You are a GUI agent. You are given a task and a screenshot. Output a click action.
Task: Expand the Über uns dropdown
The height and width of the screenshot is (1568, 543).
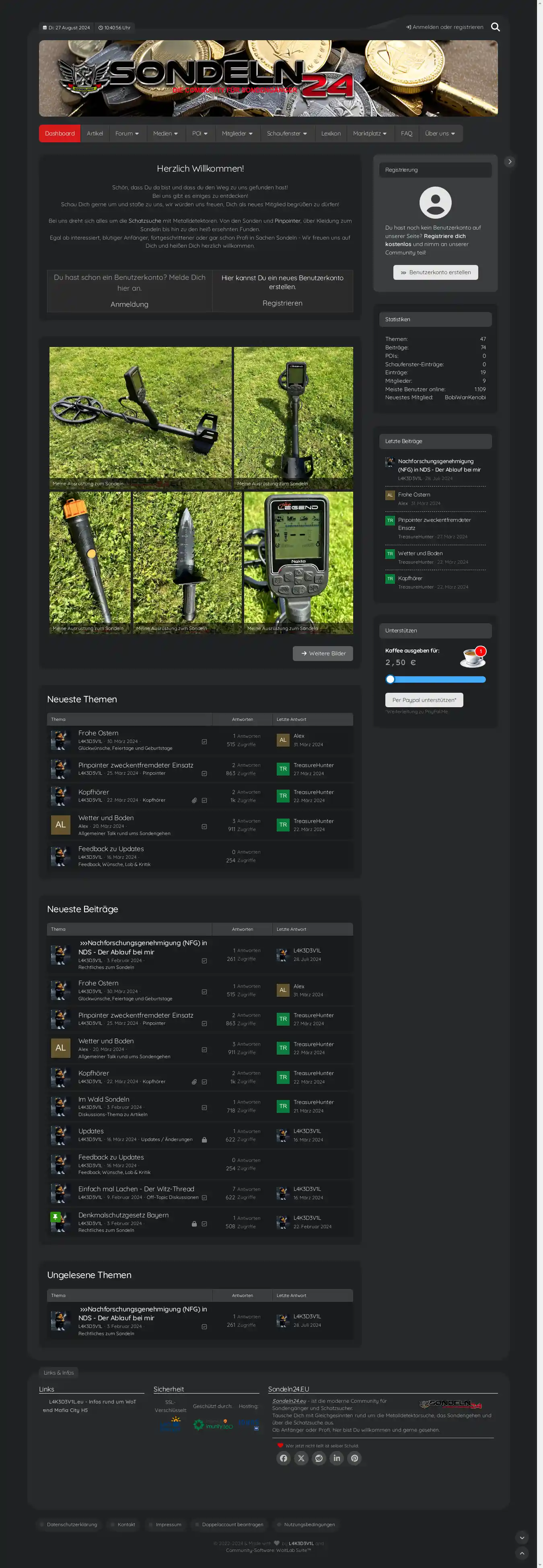(x=440, y=133)
